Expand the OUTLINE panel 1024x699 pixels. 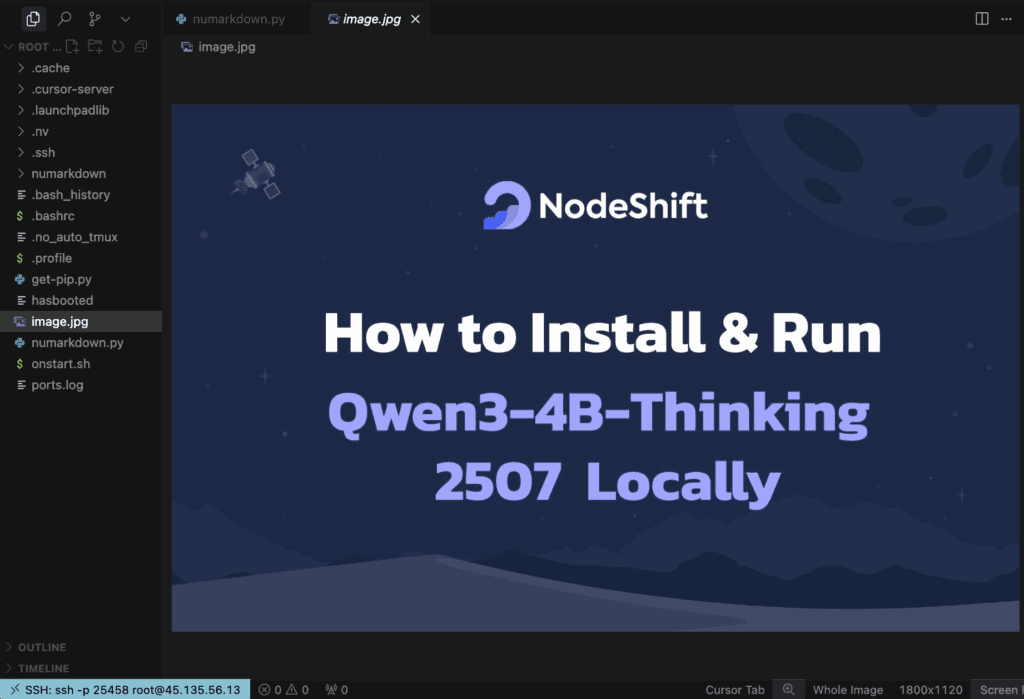click(81, 647)
